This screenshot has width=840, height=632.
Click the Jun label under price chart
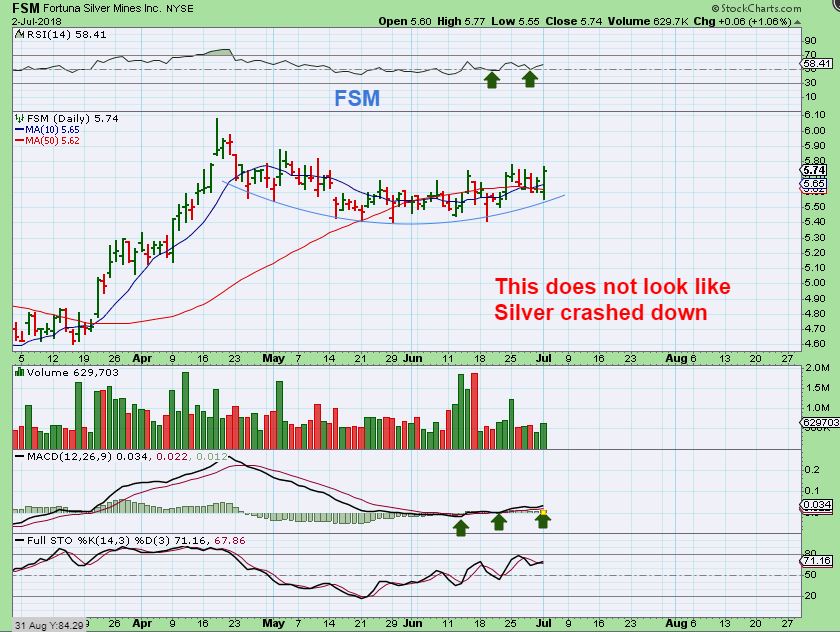pyautogui.click(x=412, y=358)
